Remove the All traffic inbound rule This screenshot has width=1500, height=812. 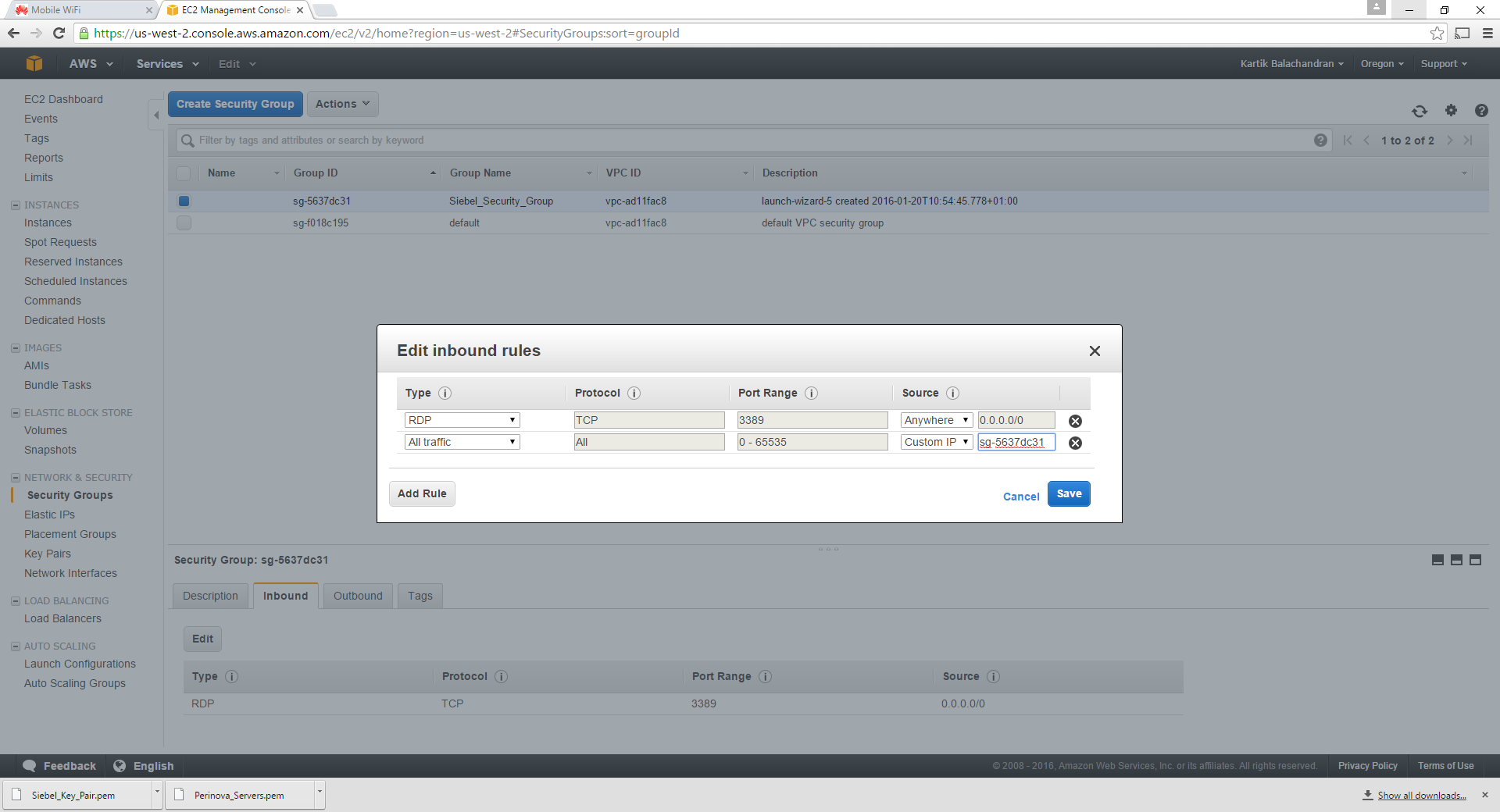pos(1075,443)
